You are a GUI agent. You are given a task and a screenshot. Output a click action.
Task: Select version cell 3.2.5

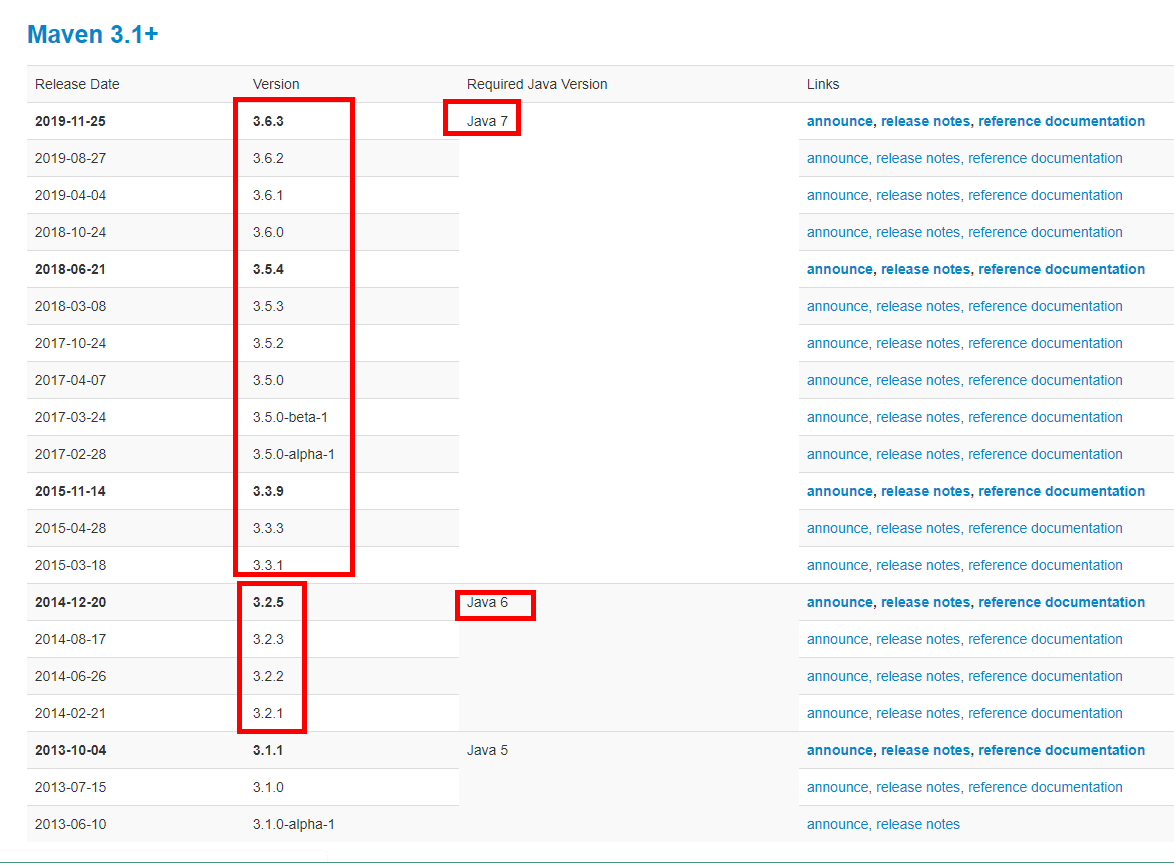[x=268, y=603]
